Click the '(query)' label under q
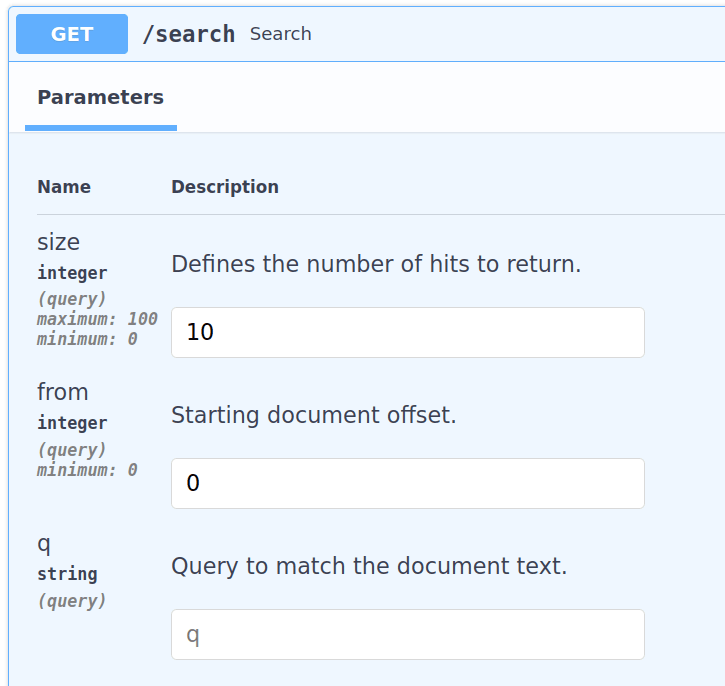This screenshot has width=725, height=686. (x=72, y=601)
